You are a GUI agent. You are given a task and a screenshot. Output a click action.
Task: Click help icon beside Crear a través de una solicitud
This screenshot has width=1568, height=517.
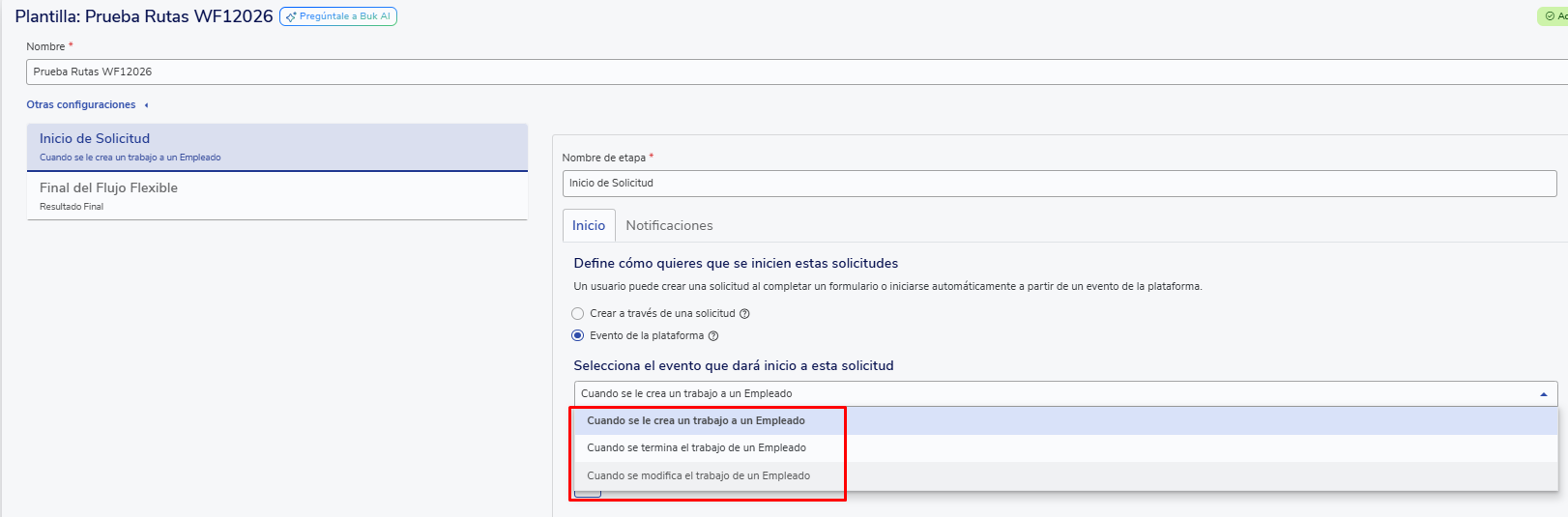(x=744, y=314)
